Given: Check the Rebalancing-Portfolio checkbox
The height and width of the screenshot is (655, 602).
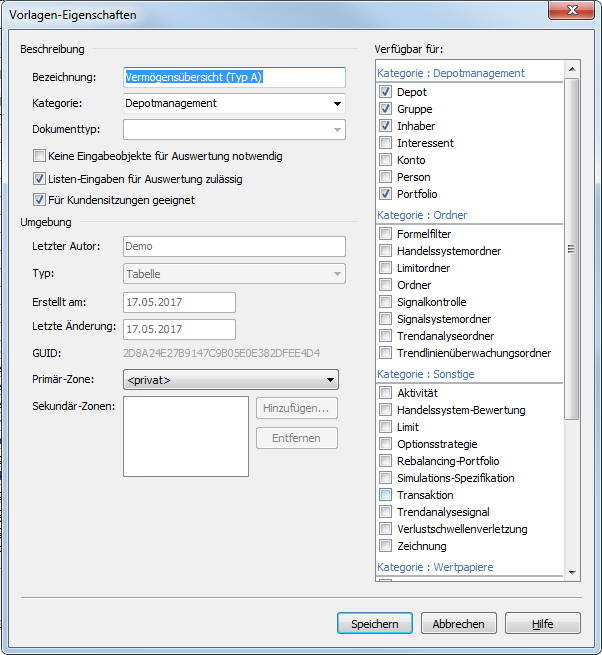Looking at the screenshot, I should point(386,461).
